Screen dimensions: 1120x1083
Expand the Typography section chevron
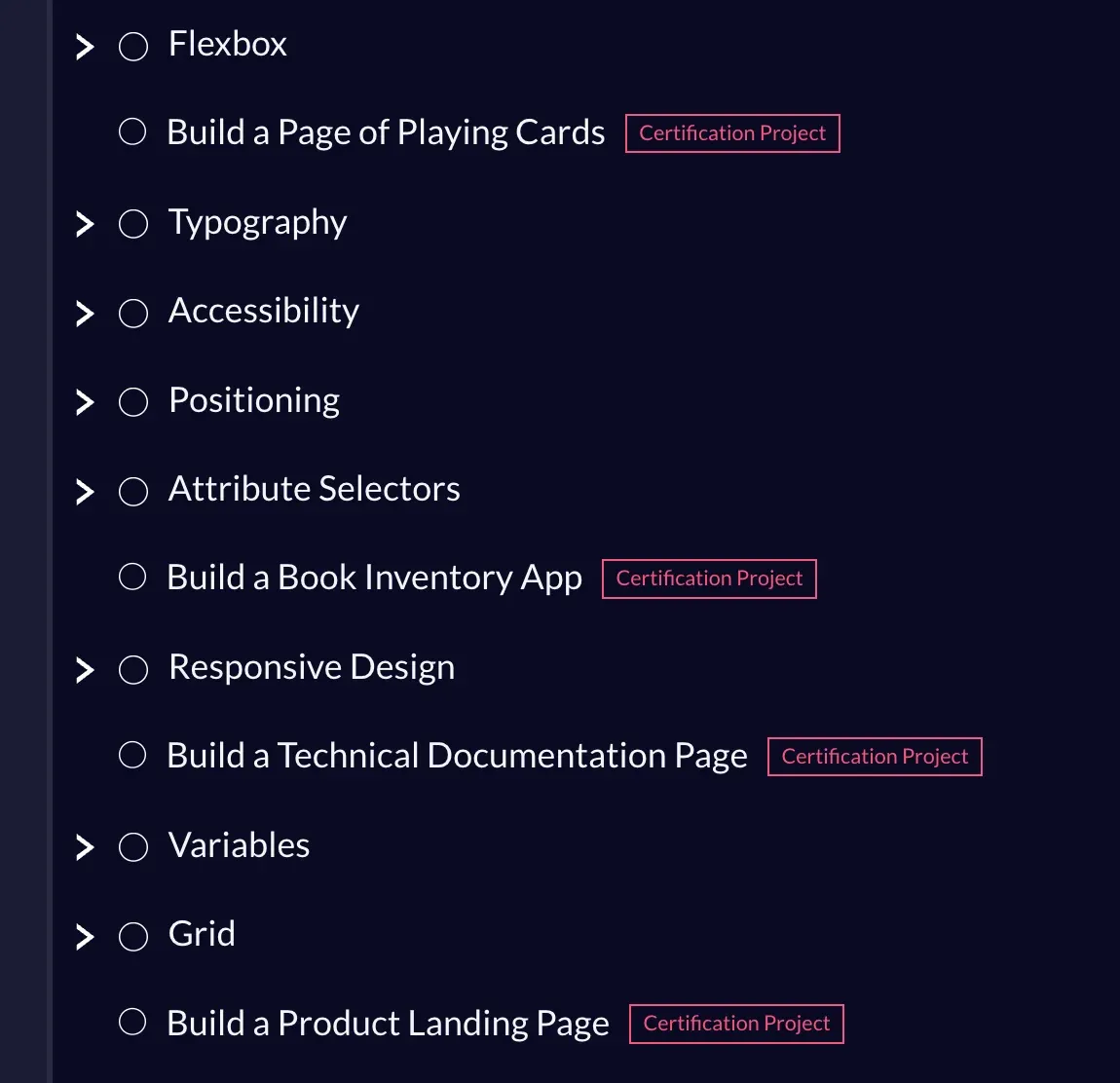click(x=85, y=224)
